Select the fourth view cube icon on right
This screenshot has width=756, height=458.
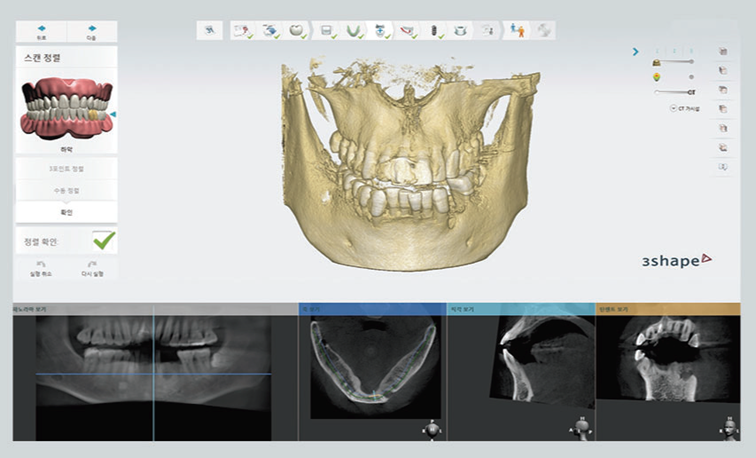coord(723,109)
